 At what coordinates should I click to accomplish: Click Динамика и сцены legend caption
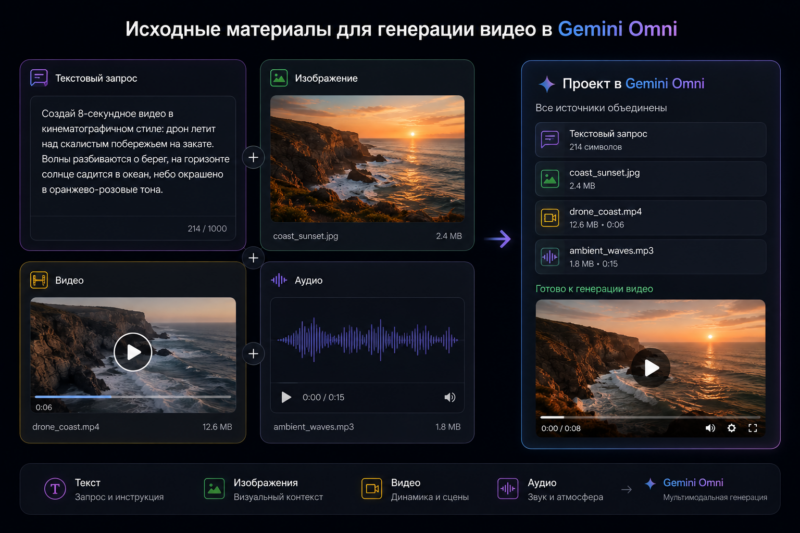(x=430, y=497)
